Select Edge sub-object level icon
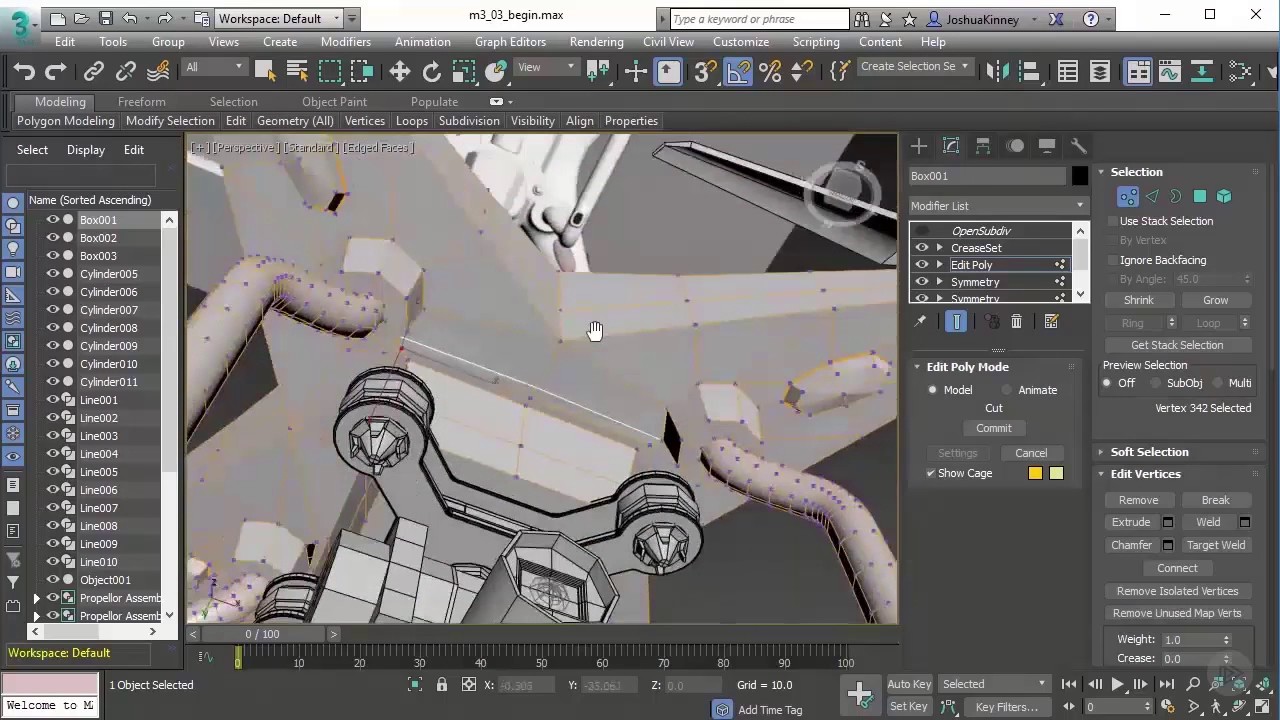Image resolution: width=1280 pixels, height=720 pixels. point(1152,197)
